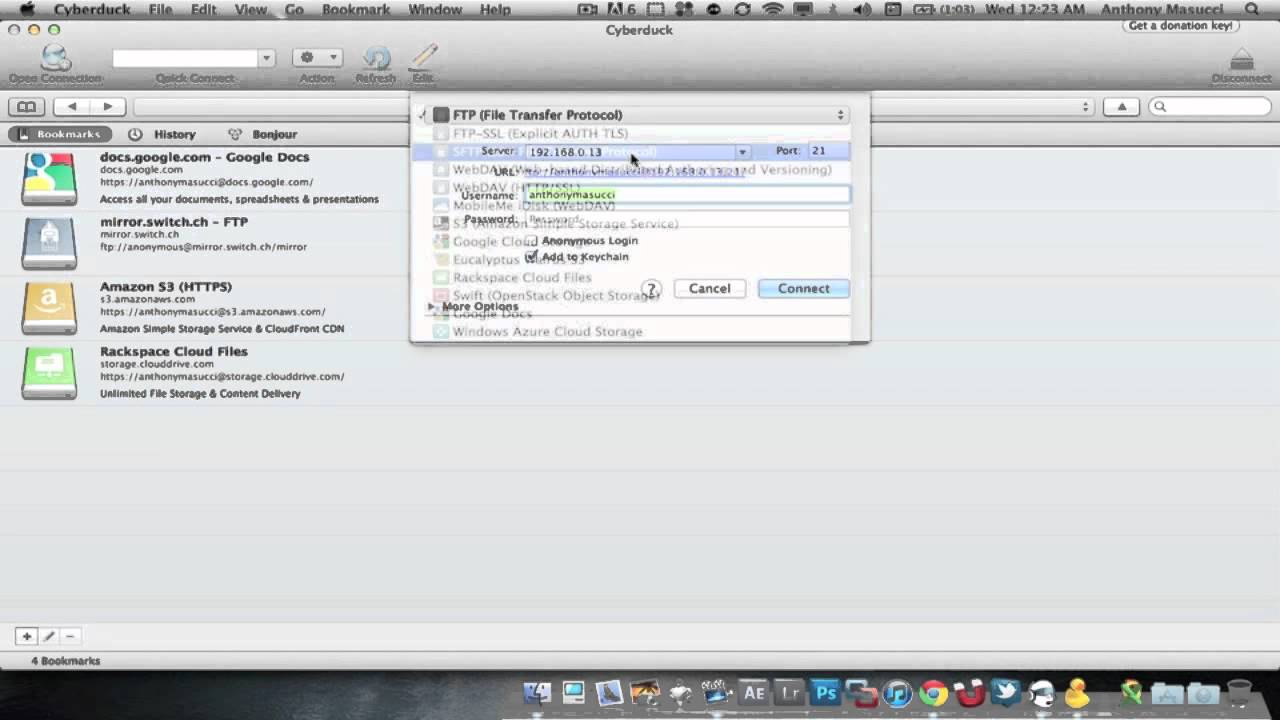
Task: Open the Bookmark menu
Action: [356, 9]
